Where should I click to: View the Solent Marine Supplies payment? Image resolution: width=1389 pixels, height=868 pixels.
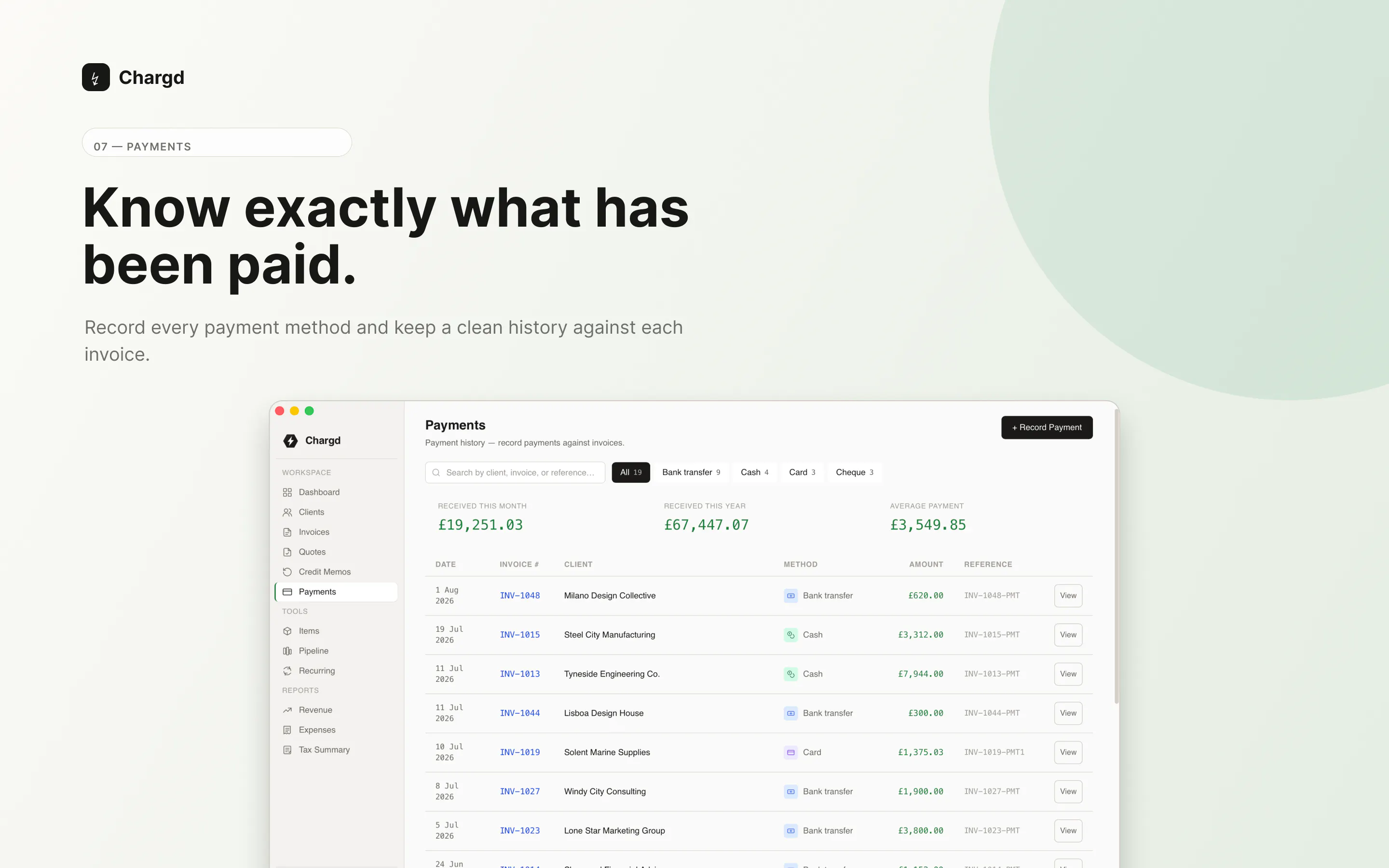coord(1068,753)
